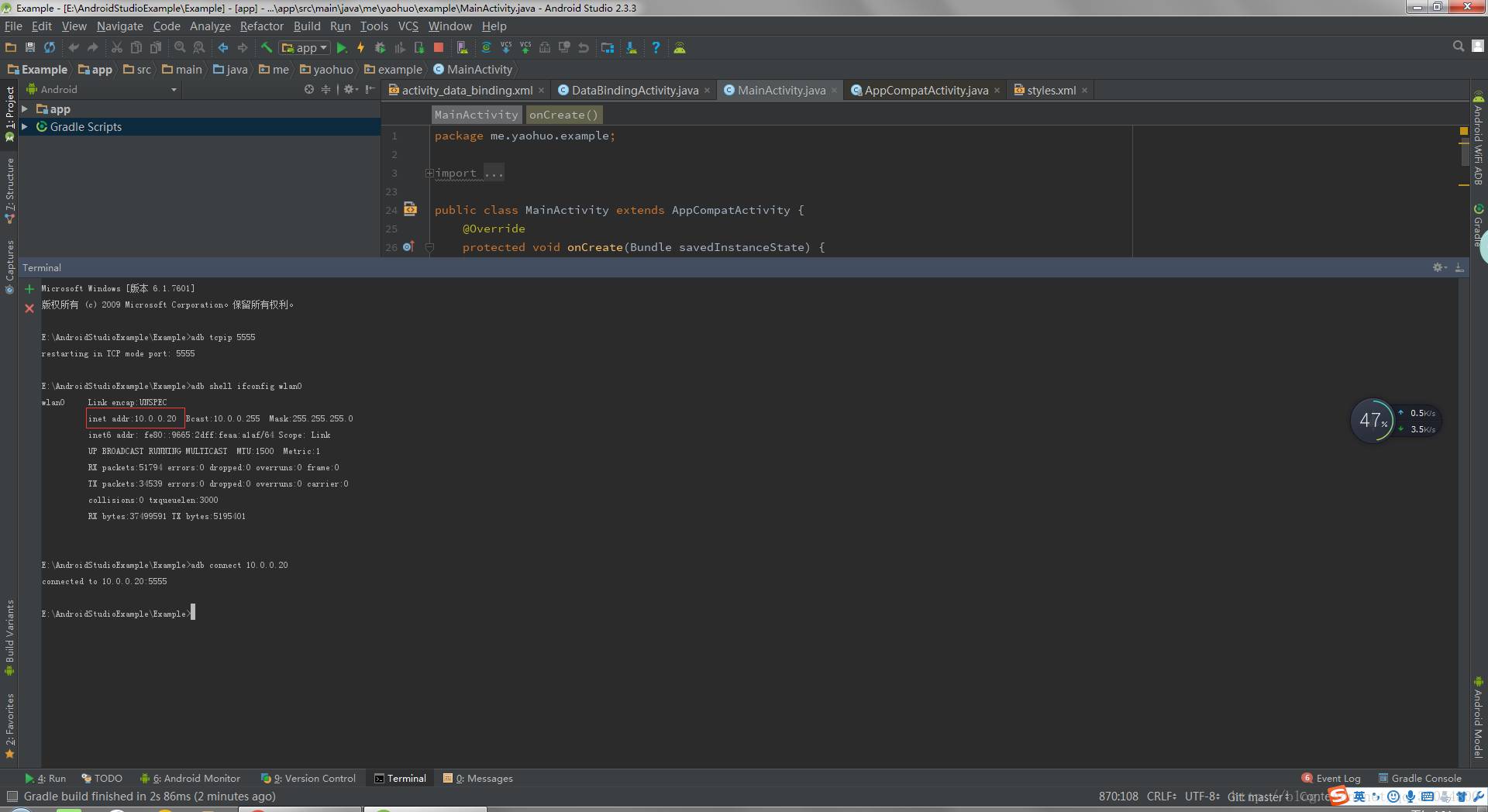Viewport: 1488px width, 812px height.
Task: Open the TODO tool window button
Action: [x=102, y=779]
